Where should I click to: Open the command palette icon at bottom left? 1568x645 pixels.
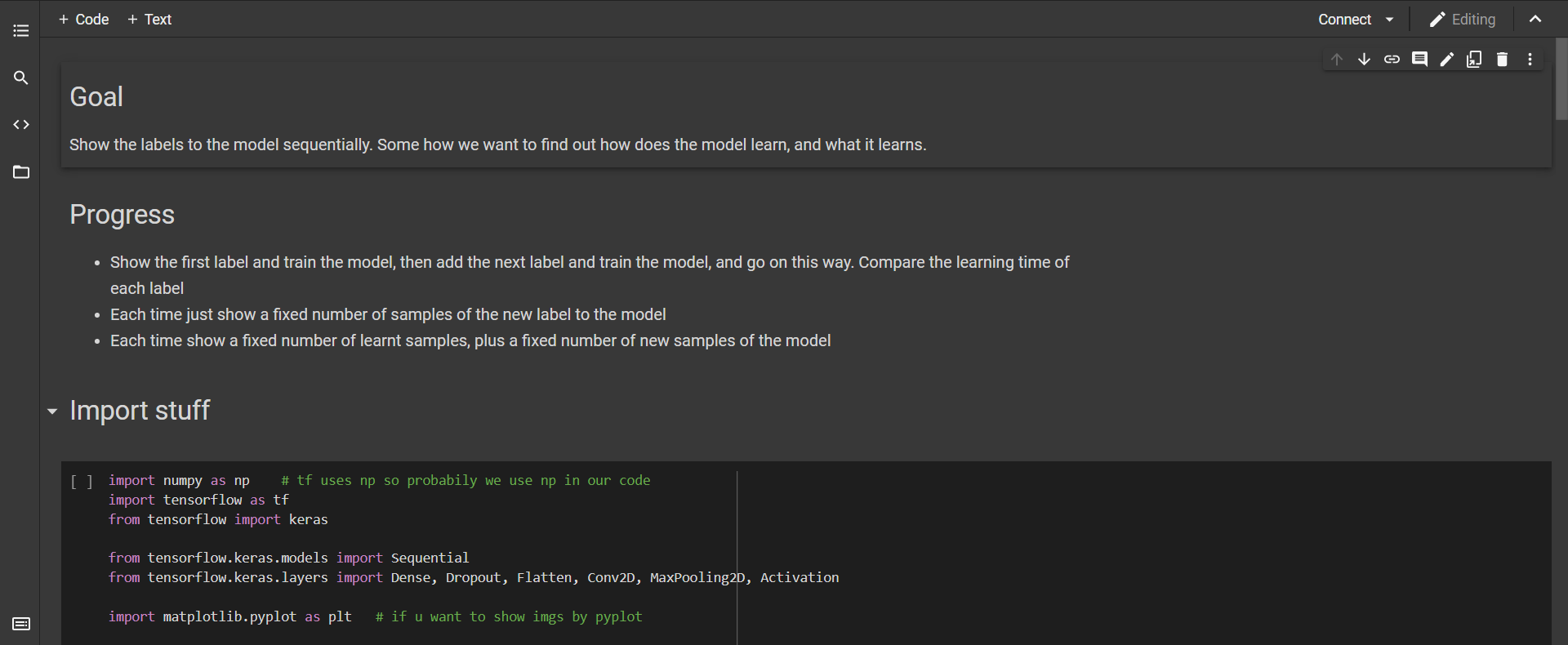point(21,624)
